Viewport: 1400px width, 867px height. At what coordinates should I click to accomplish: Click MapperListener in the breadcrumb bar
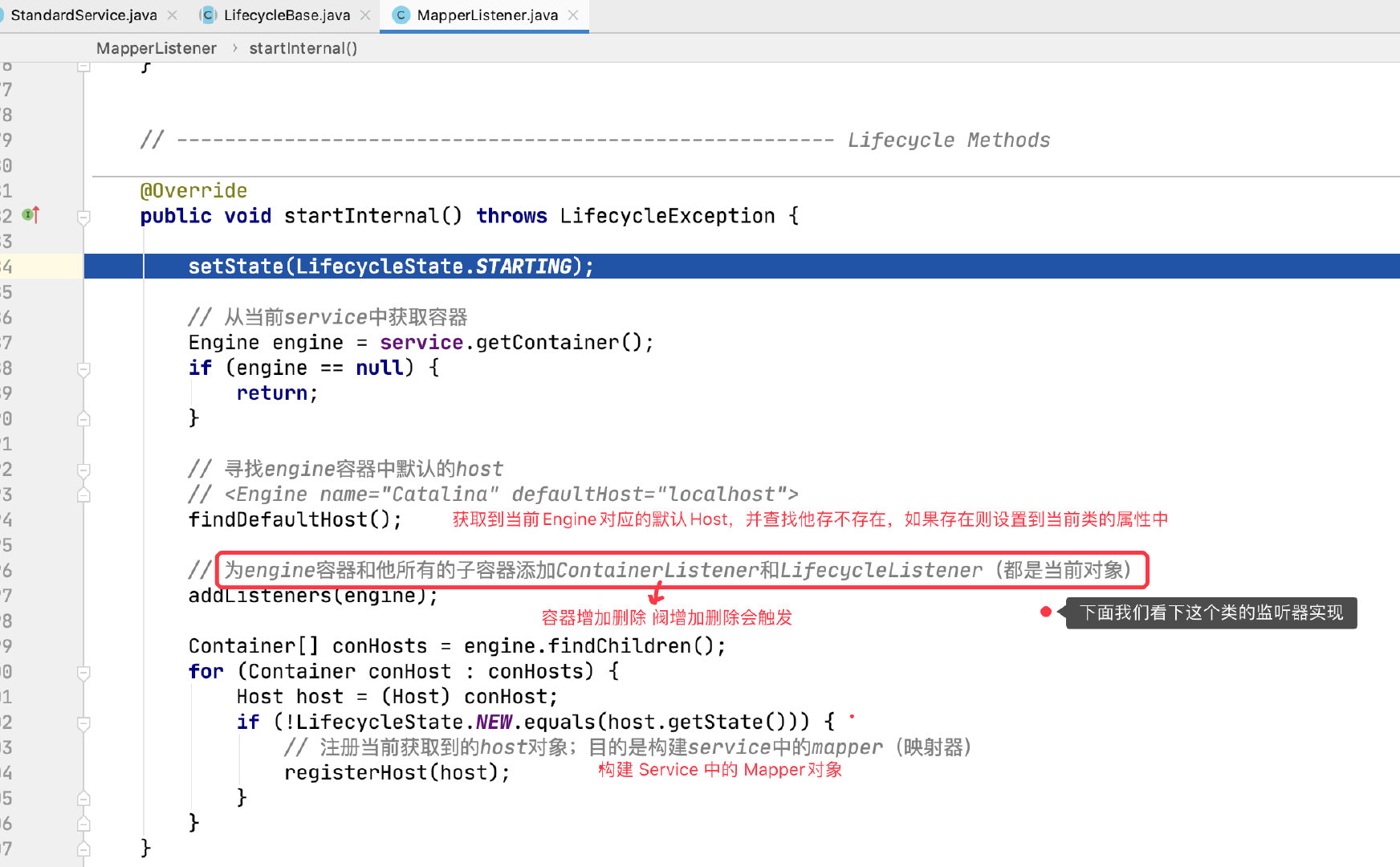coord(157,48)
